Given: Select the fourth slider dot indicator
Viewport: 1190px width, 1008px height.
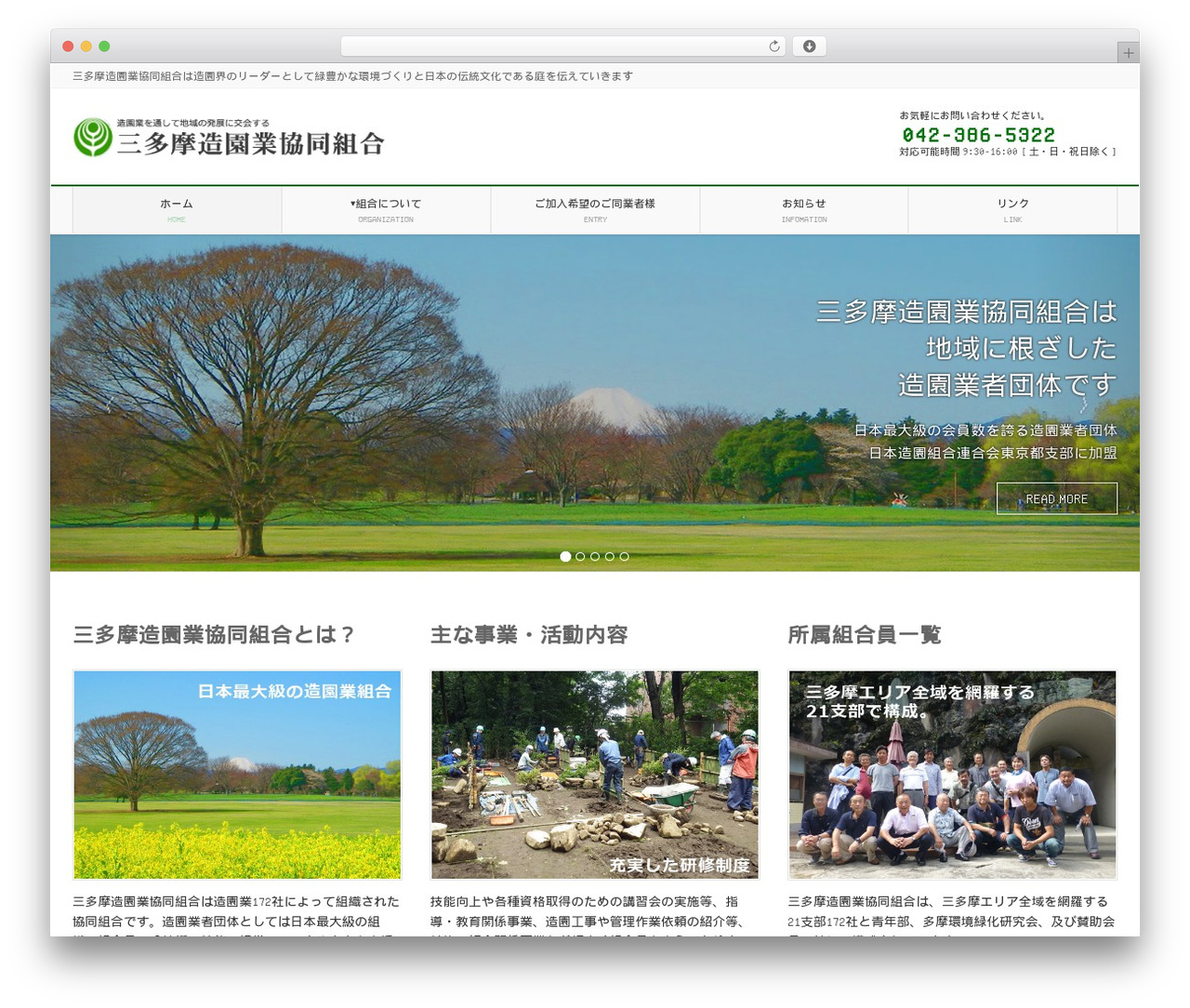Looking at the screenshot, I should tap(610, 556).
